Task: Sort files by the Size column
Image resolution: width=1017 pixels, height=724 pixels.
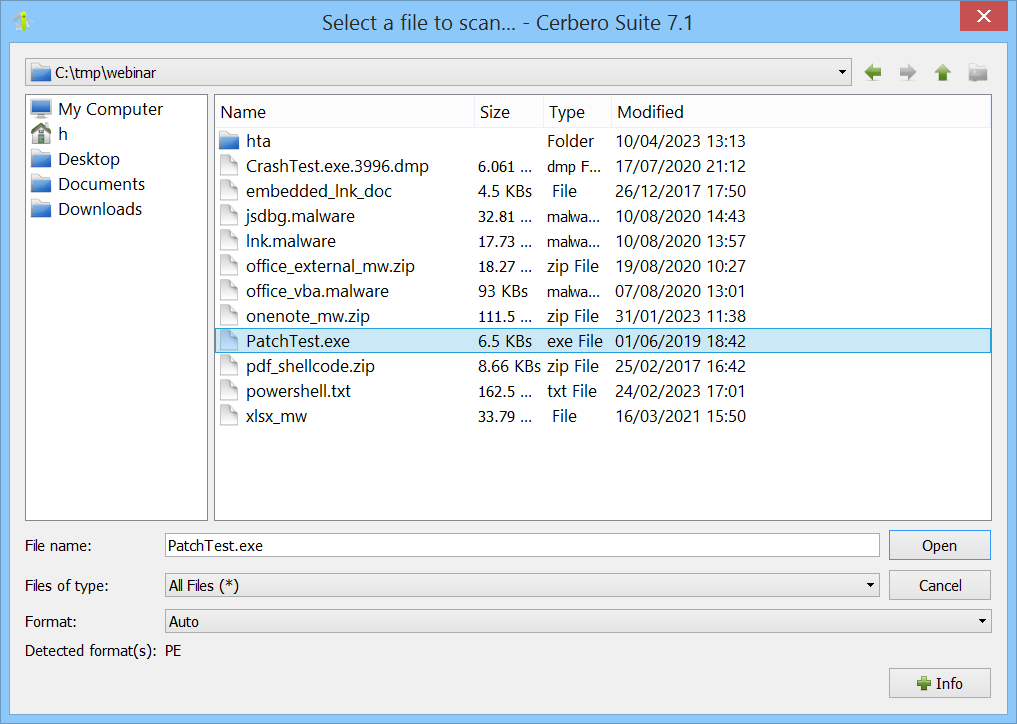Action: [508, 112]
